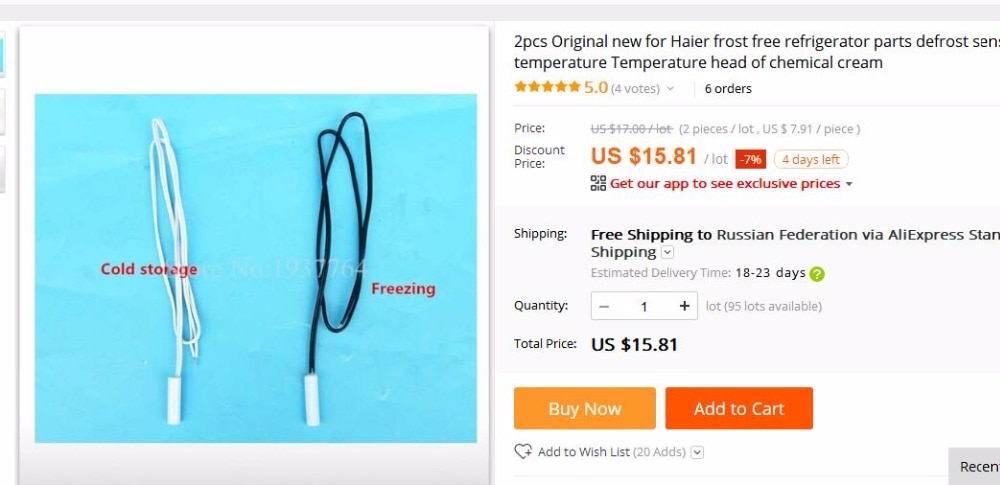
Task: Expand the Add to Wish List dropdown arrow
Action: (698, 452)
